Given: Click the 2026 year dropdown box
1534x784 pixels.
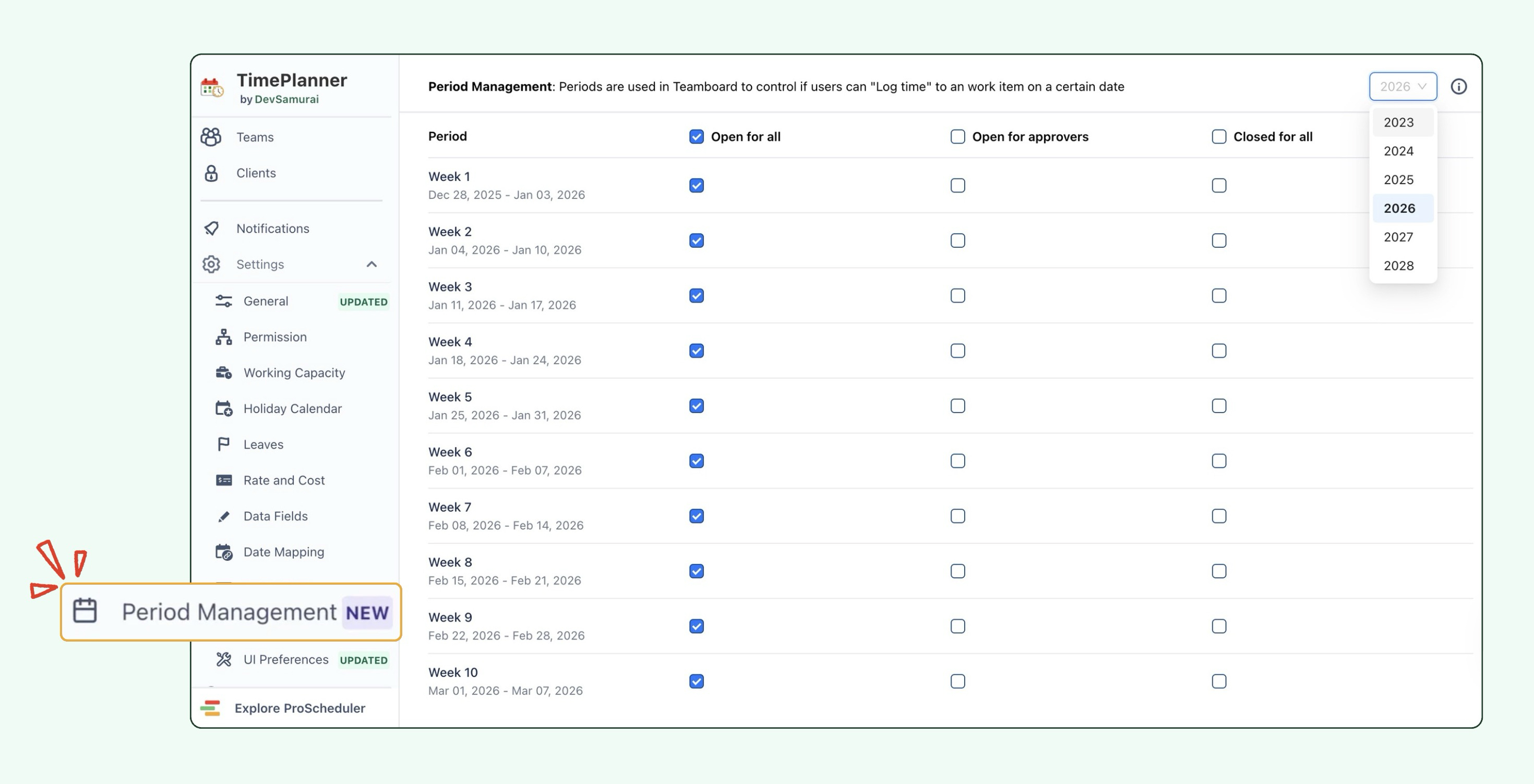Looking at the screenshot, I should (1403, 87).
